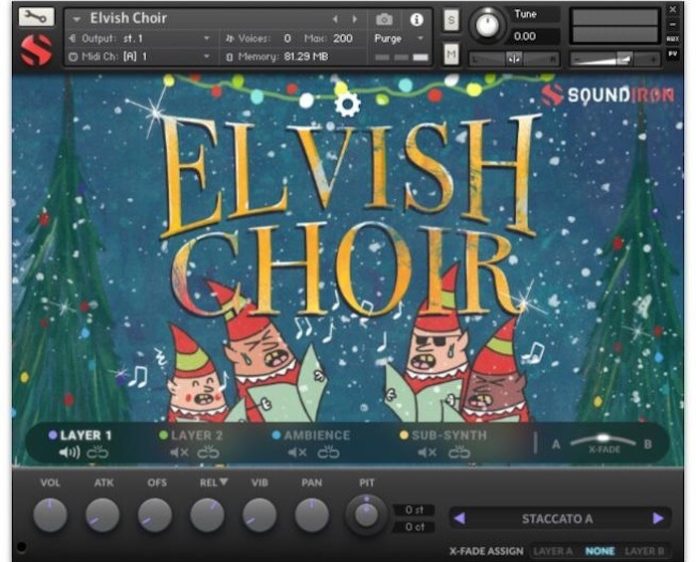Image resolution: width=696 pixels, height=562 pixels.
Task: Show the instrument info panel
Action: pyautogui.click(x=416, y=20)
